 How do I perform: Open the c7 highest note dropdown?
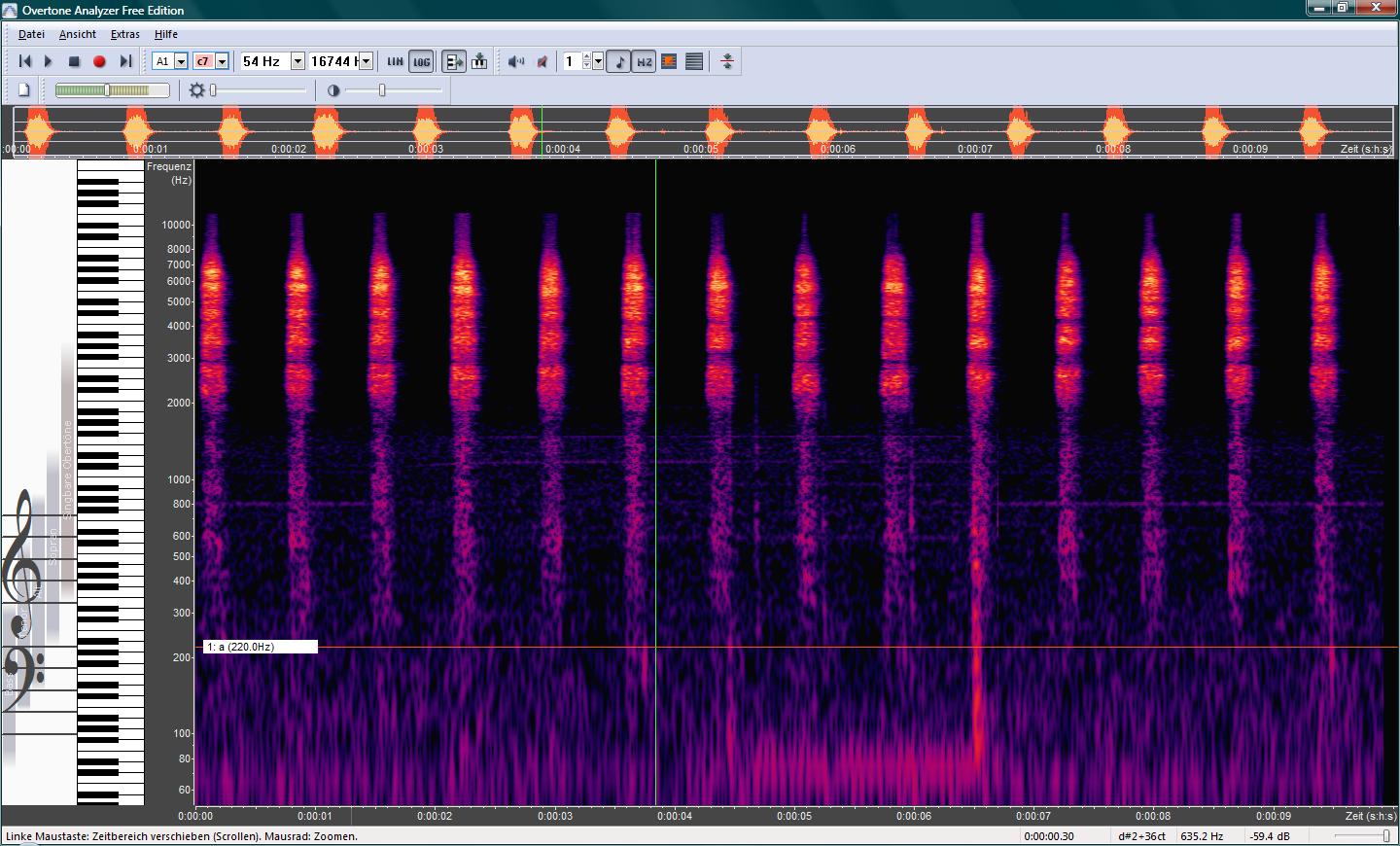[222, 61]
